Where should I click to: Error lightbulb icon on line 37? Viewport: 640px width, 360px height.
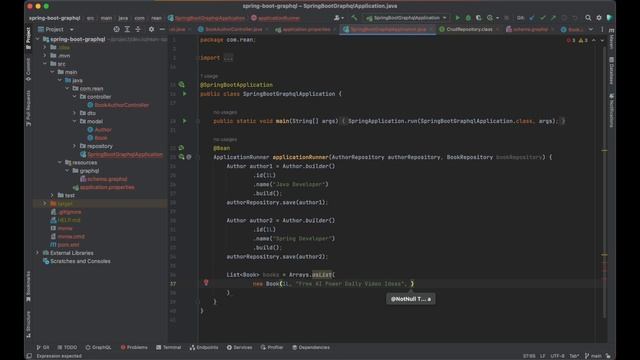click(206, 282)
